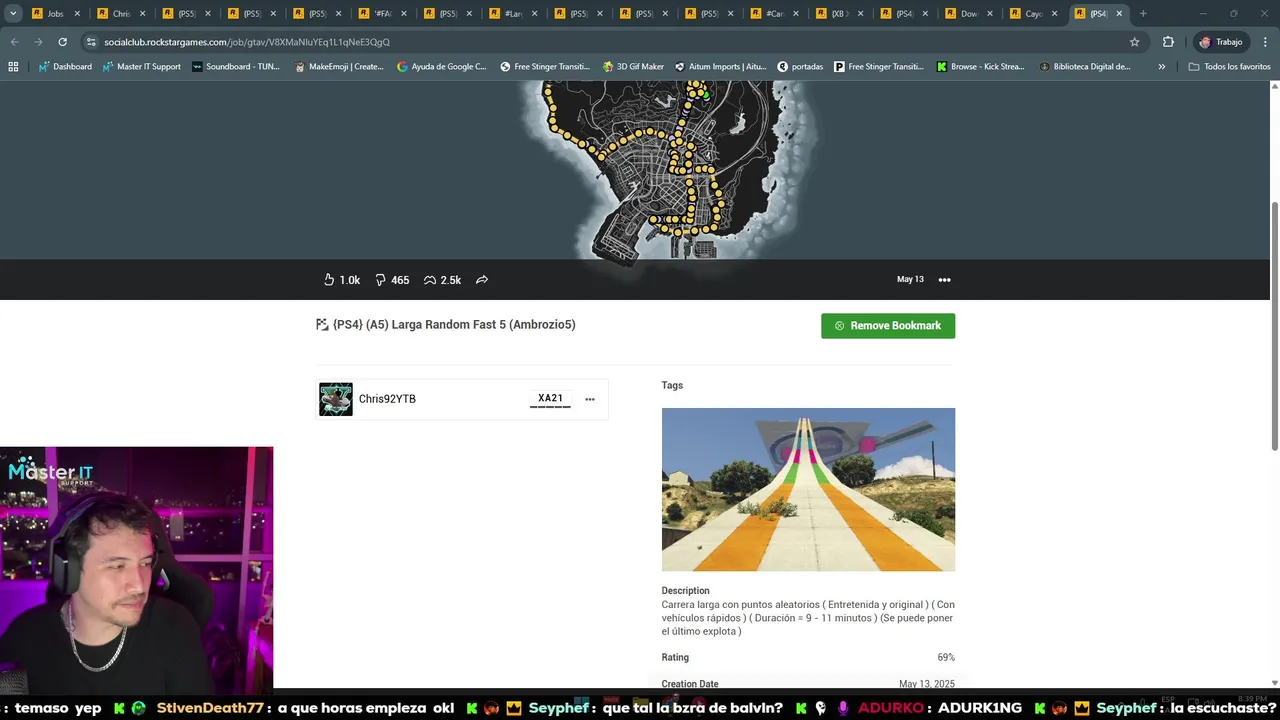Click the 69% rating value
The height and width of the screenshot is (720, 1280).
click(x=945, y=658)
